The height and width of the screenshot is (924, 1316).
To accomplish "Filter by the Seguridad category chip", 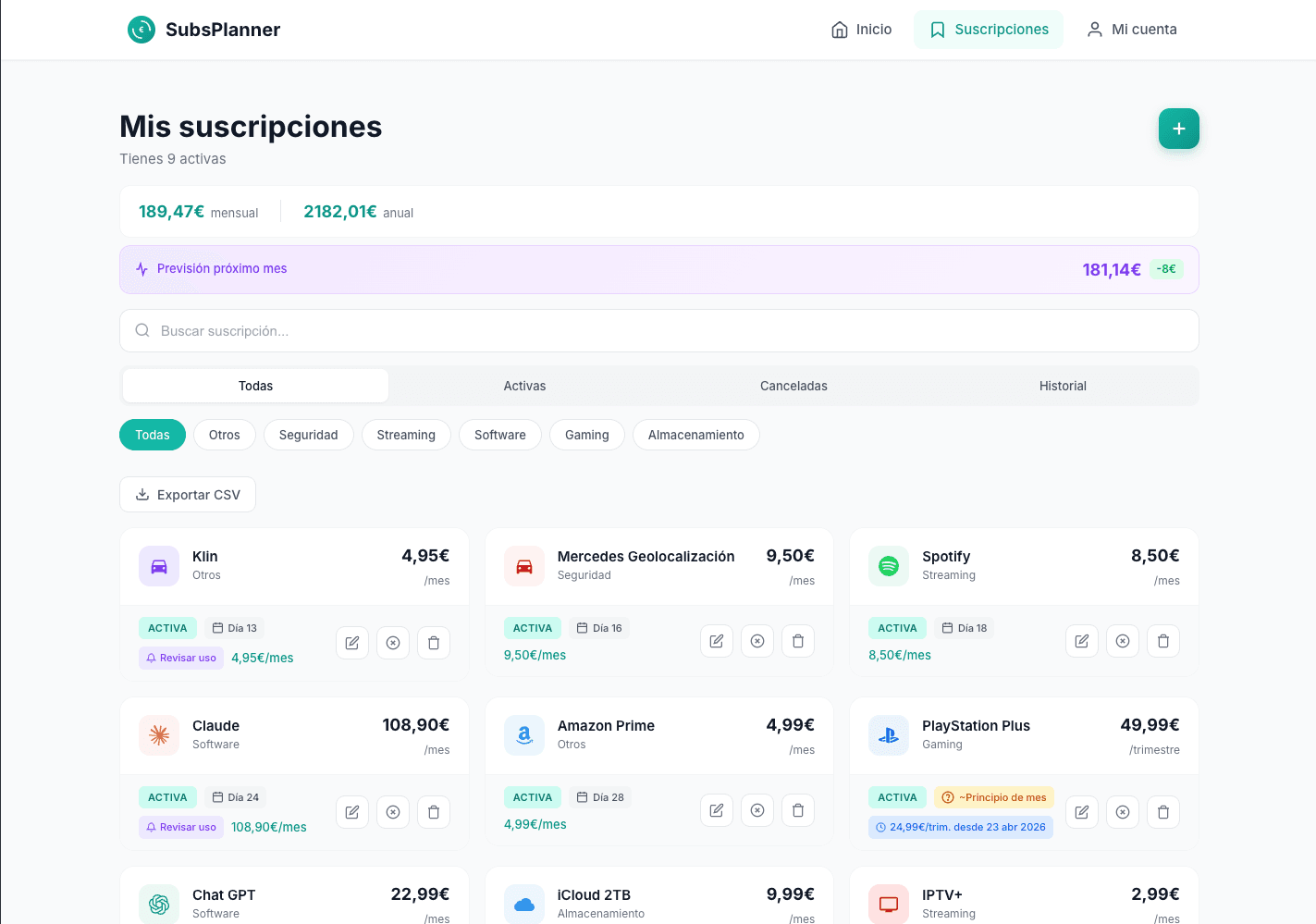I will (309, 435).
